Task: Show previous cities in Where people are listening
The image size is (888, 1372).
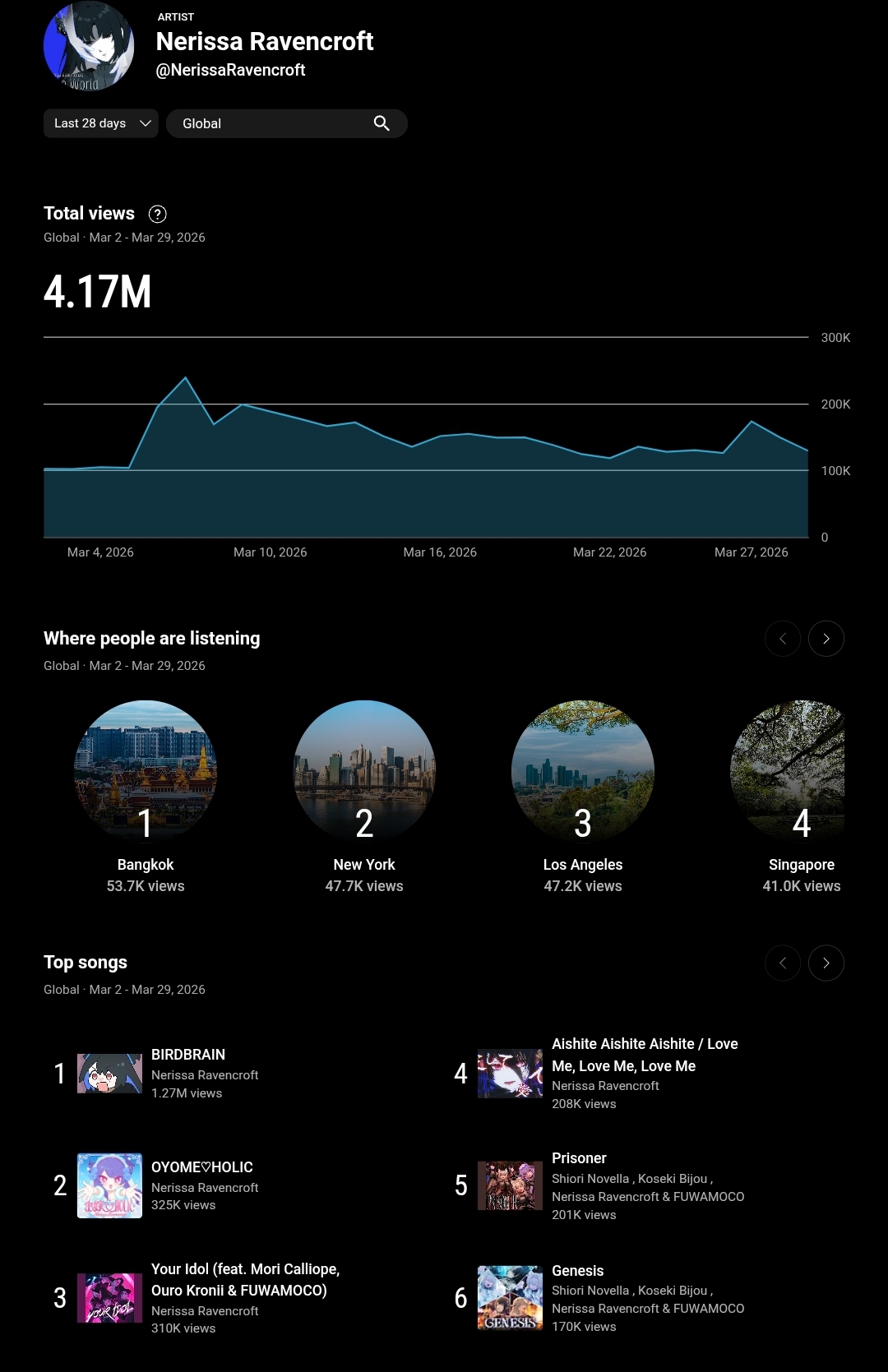Action: point(782,639)
